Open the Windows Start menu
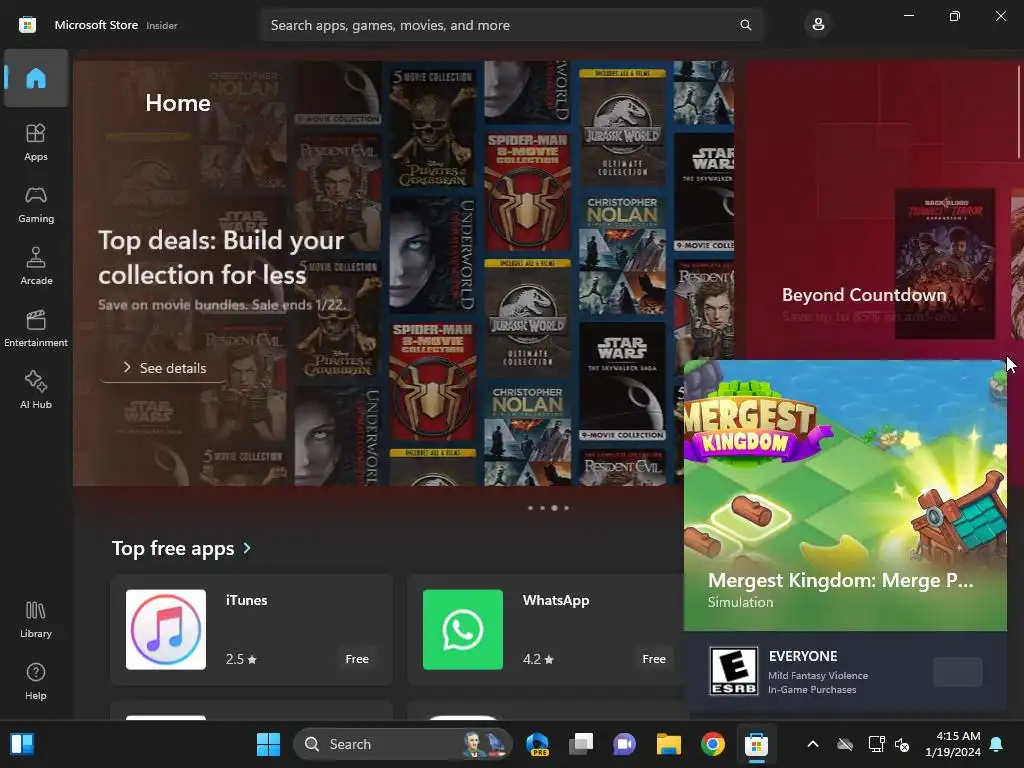 pos(268,744)
